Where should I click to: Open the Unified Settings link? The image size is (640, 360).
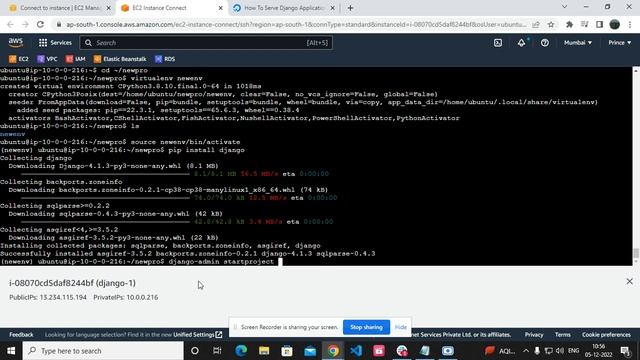(x=198, y=335)
